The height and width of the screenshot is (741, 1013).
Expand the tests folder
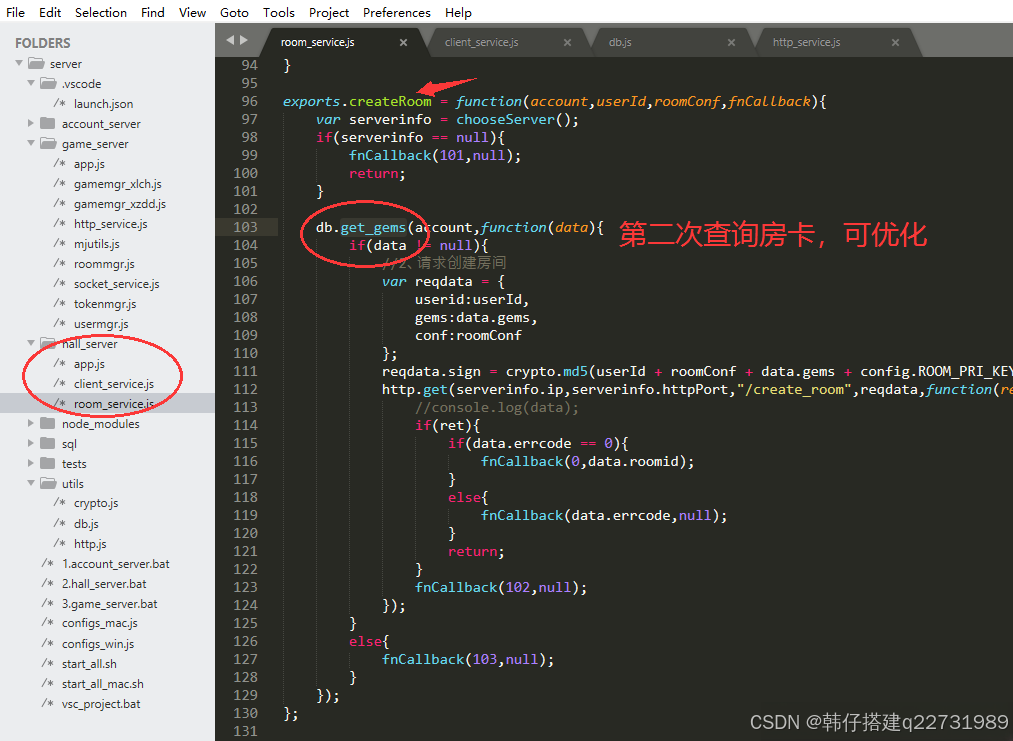point(31,463)
